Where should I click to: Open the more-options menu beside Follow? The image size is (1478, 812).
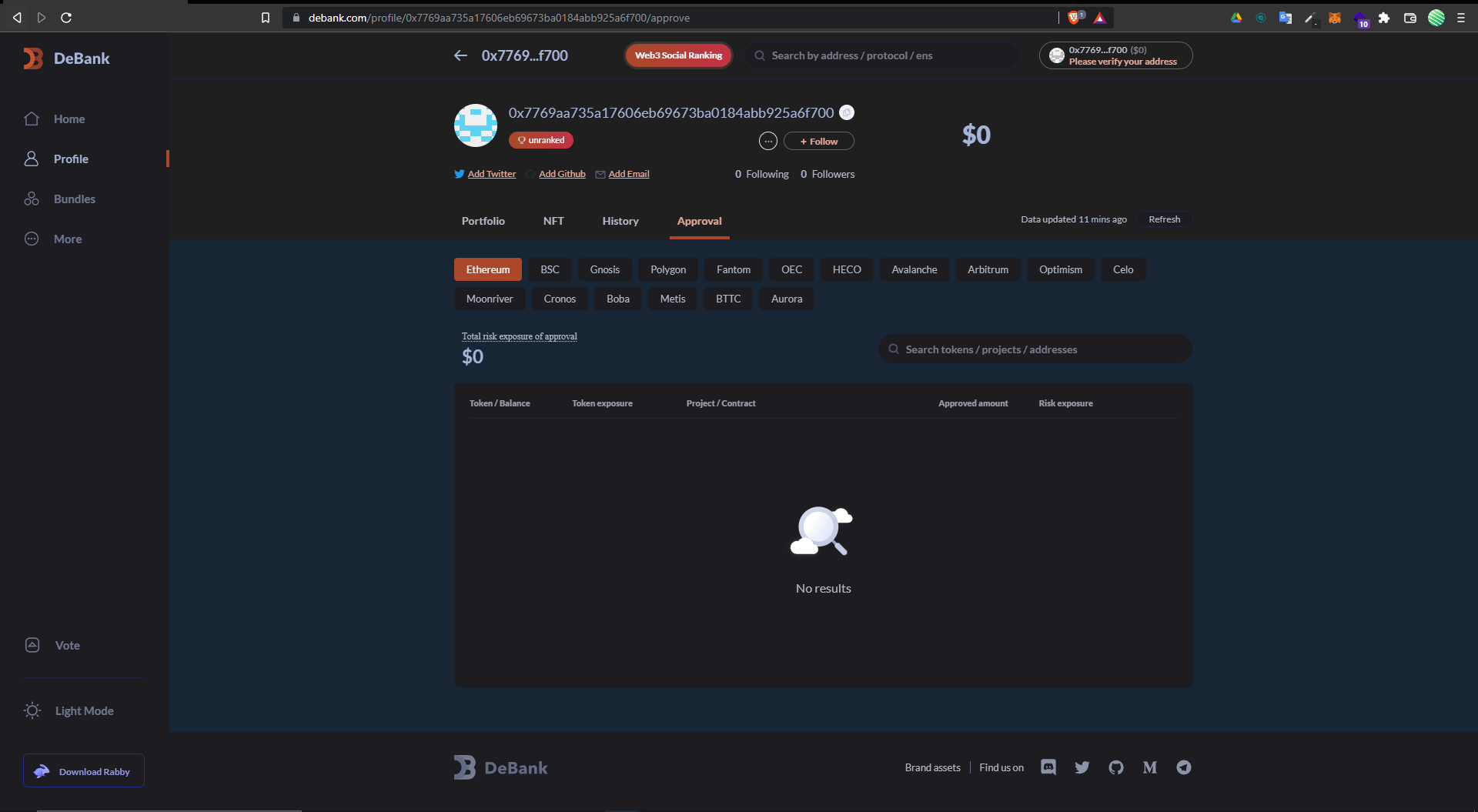coord(767,141)
